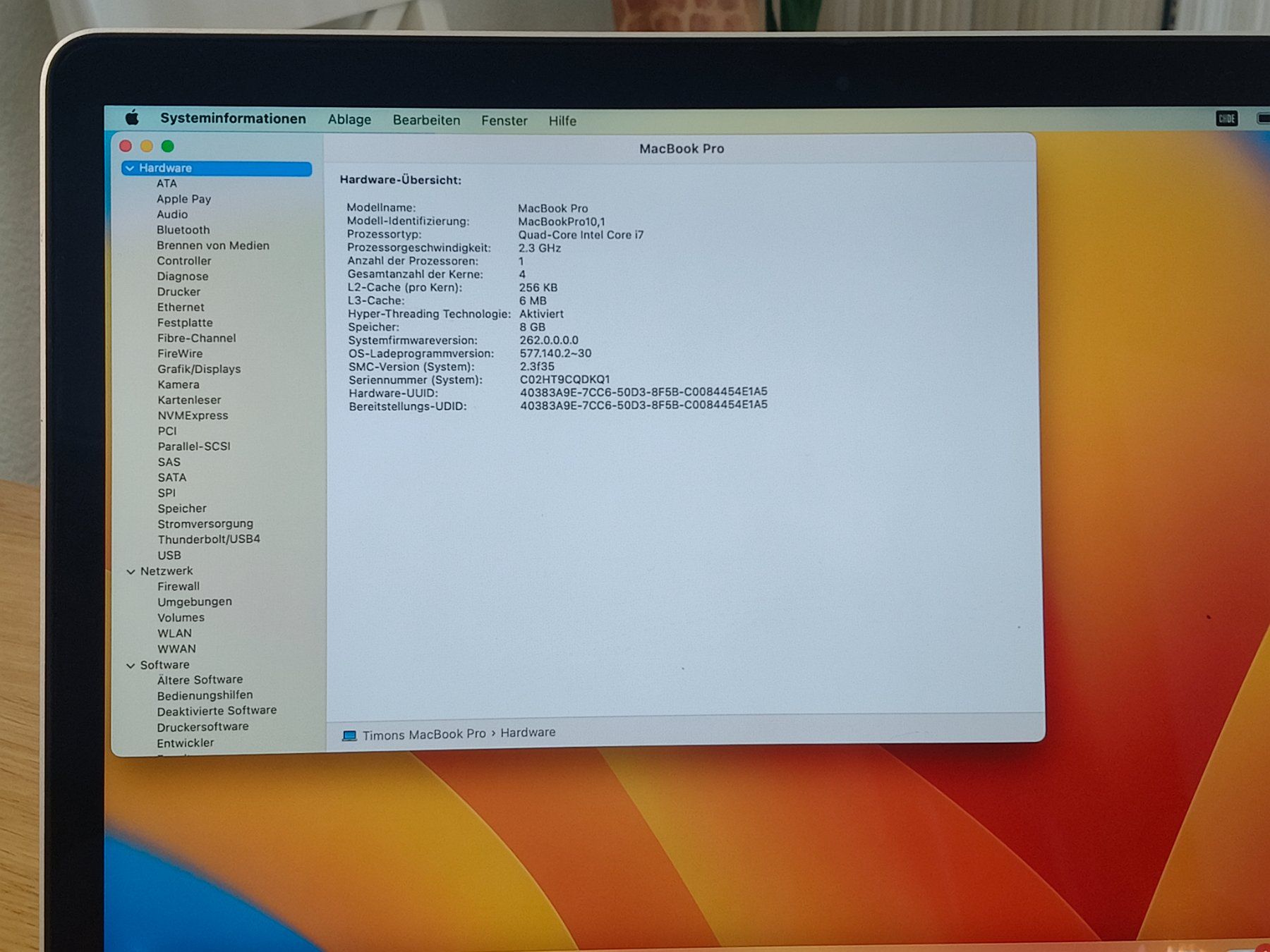Select Thunderbolt/USB4 in the sidebar

pyautogui.click(x=209, y=539)
